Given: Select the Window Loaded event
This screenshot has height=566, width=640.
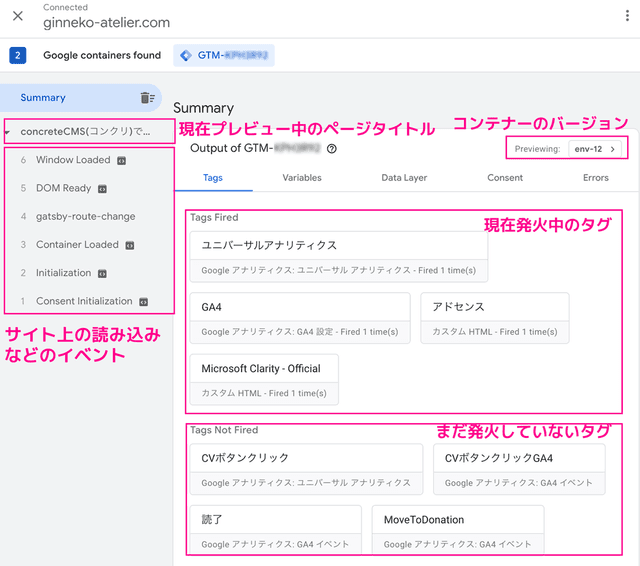Looking at the screenshot, I should click(73, 160).
